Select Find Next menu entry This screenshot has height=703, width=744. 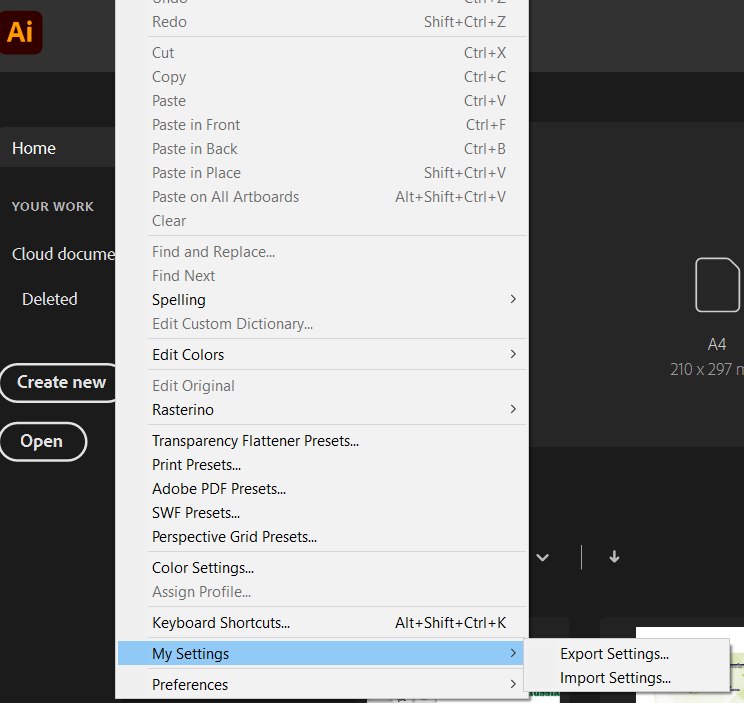click(x=321, y=276)
